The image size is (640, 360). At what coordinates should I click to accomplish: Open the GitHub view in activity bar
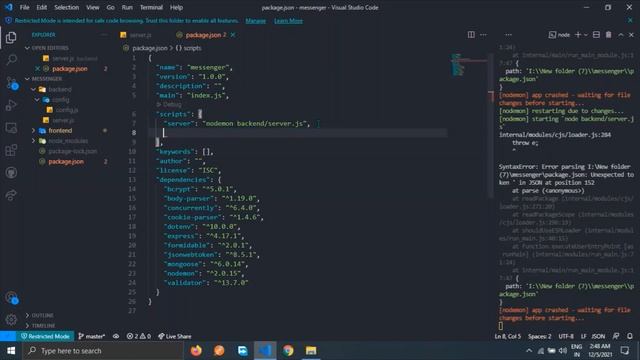(x=11, y=173)
